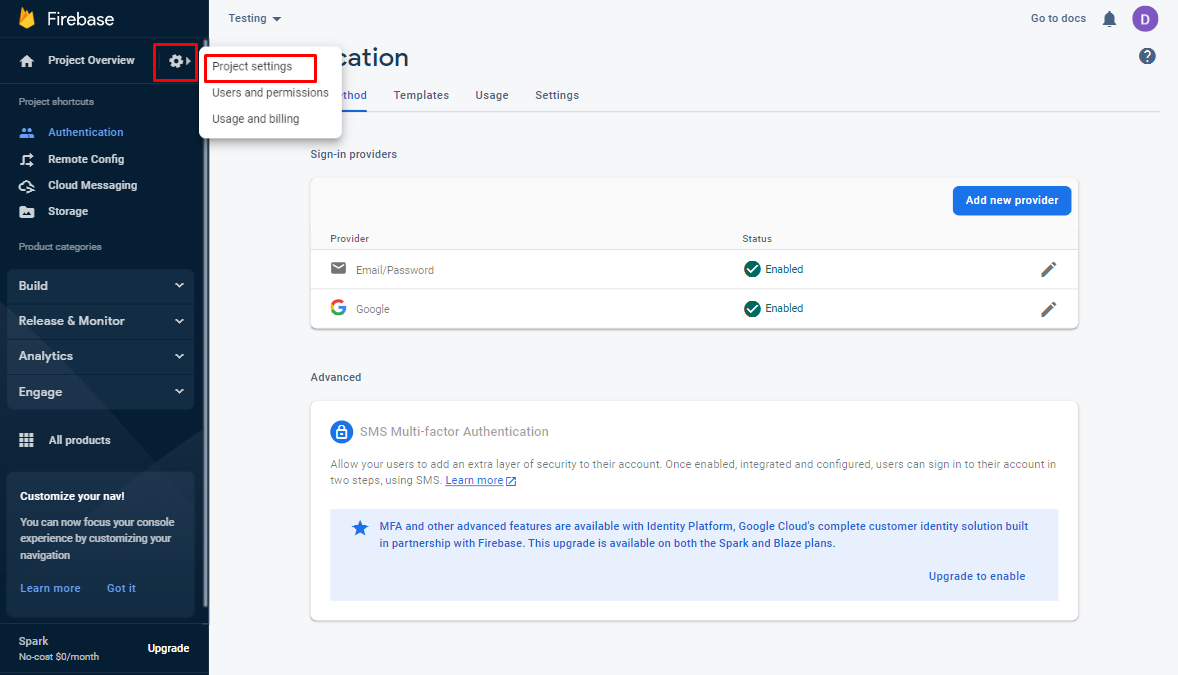Viewport: 1178px width, 675px height.
Task: Click the Email/Password provider name
Action: [395, 270]
